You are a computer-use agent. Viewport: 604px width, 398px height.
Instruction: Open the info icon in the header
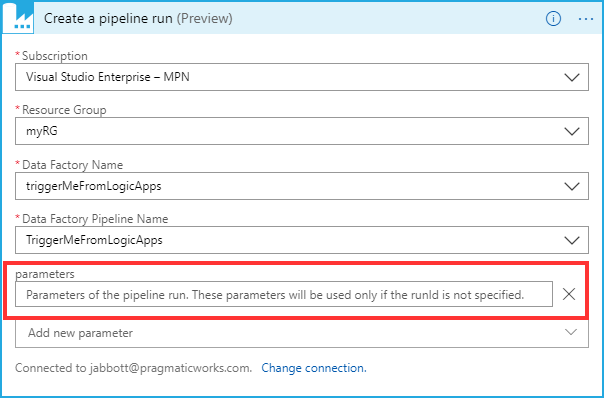point(553,18)
